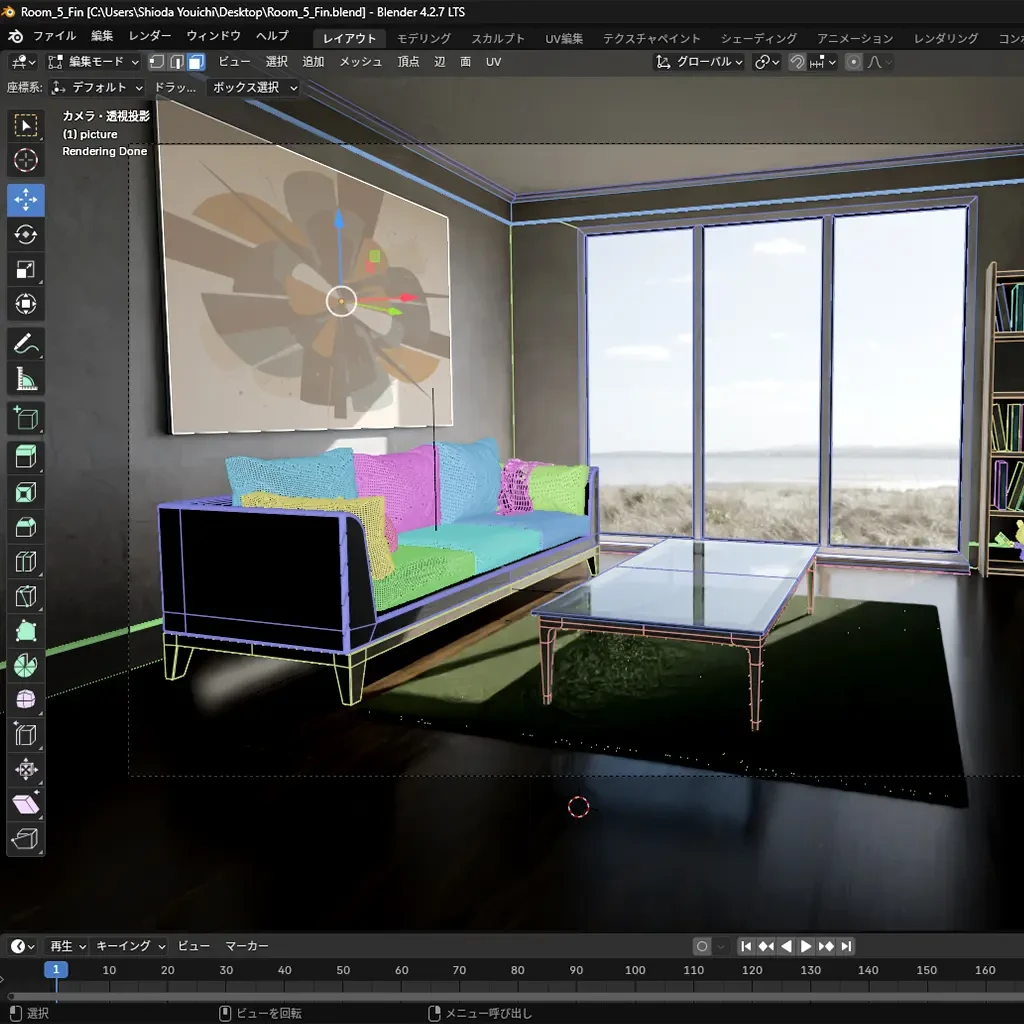Open the 編集モード mode dropdown
Screen dimensions: 1024x1024
click(x=94, y=62)
